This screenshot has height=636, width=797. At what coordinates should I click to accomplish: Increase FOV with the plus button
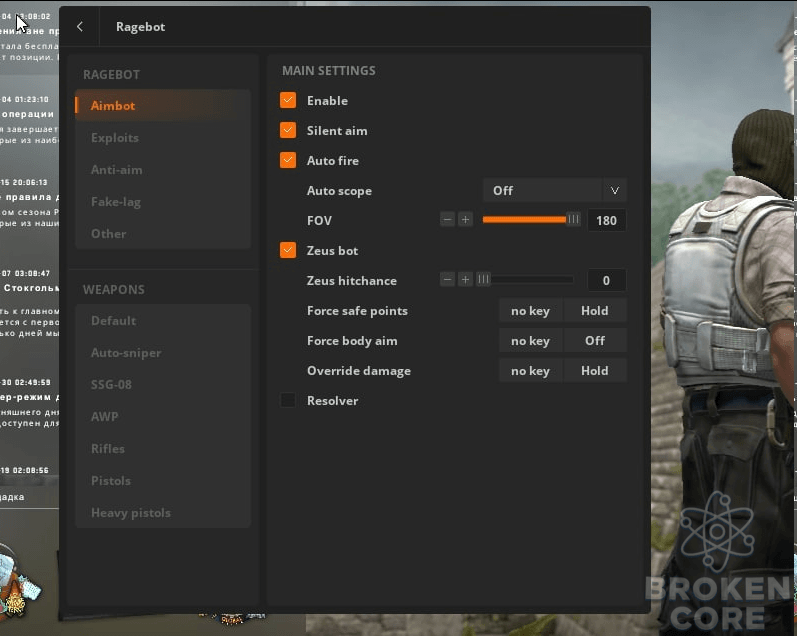465,220
